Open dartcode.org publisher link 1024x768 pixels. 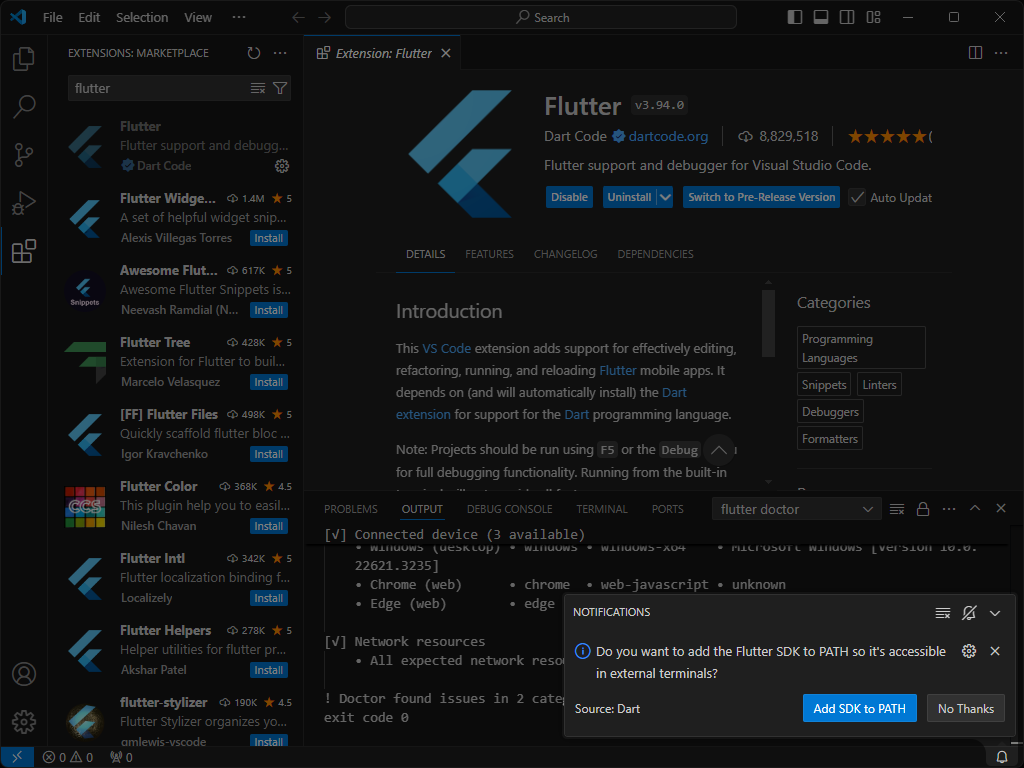668,136
